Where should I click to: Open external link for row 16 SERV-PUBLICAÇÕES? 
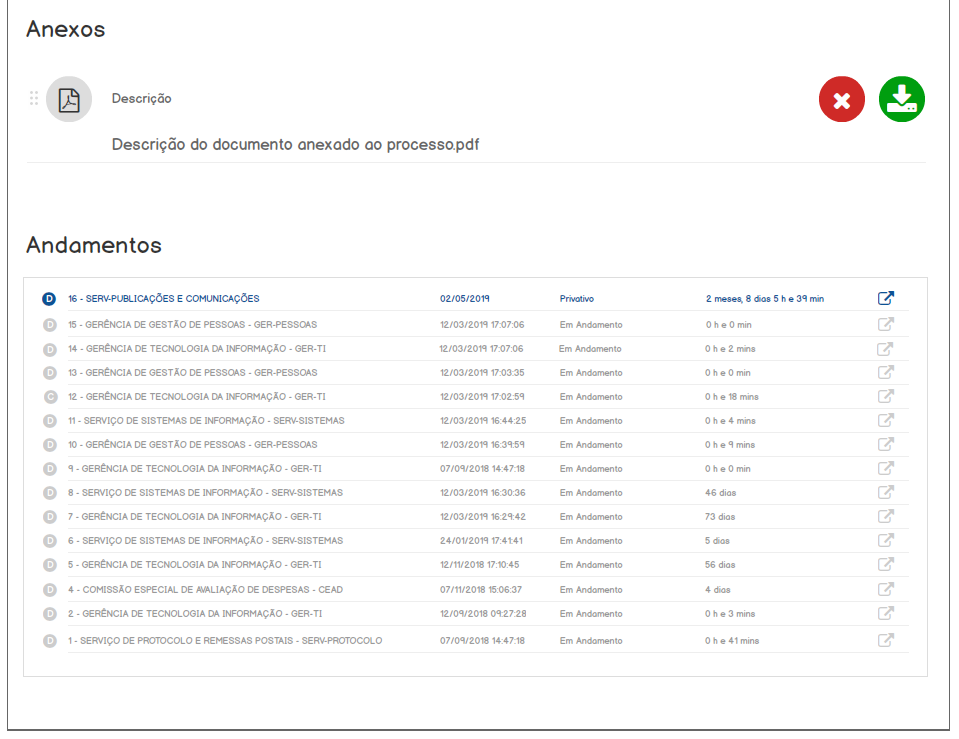(x=885, y=298)
